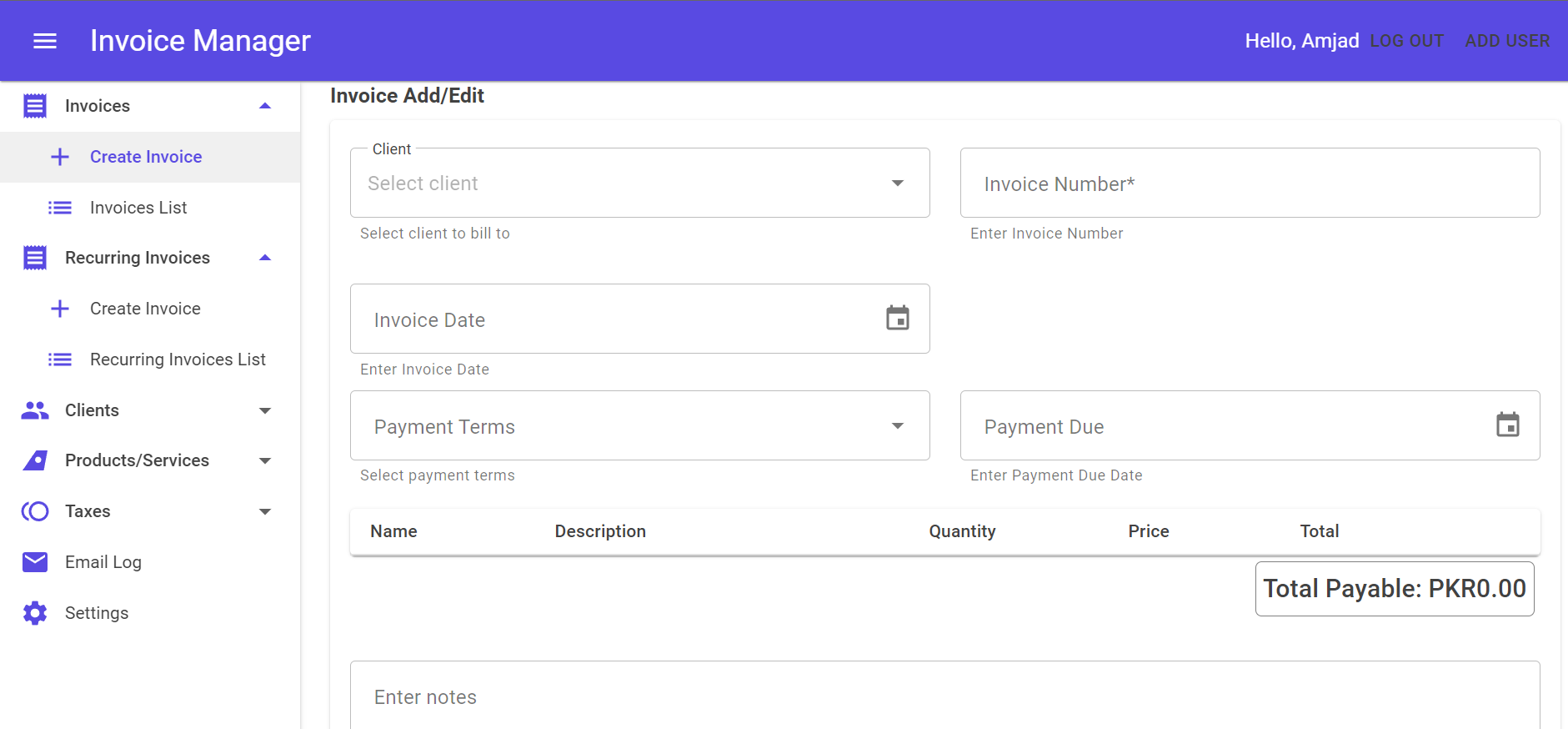
Task: Click the Invoice Manager title
Action: coord(200,41)
